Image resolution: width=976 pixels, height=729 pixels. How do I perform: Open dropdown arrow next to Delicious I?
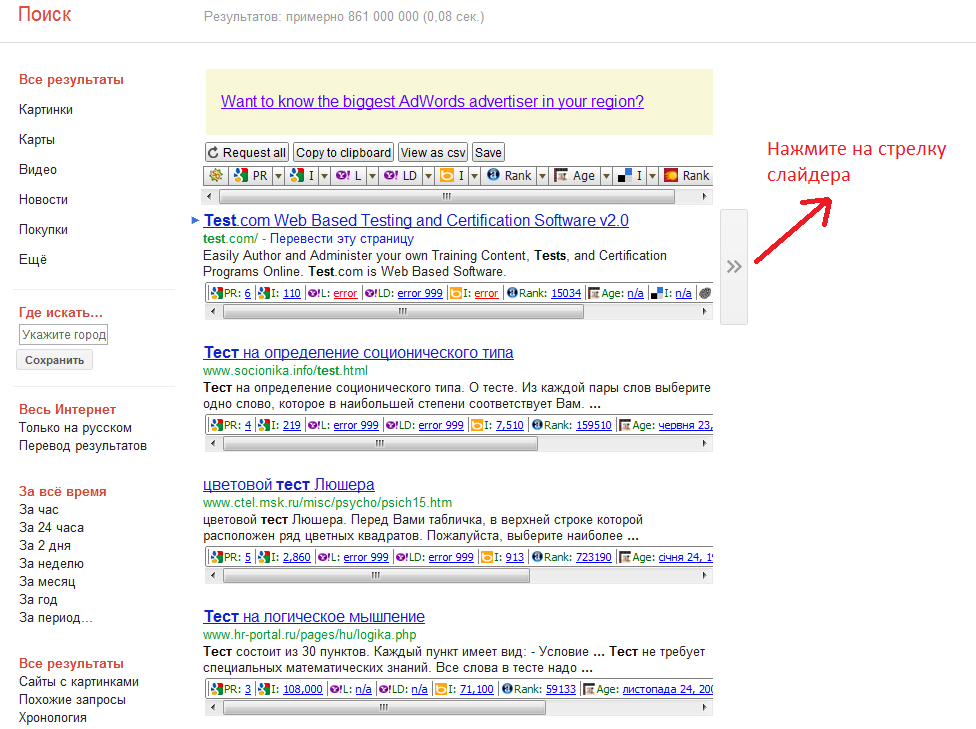pos(652,176)
